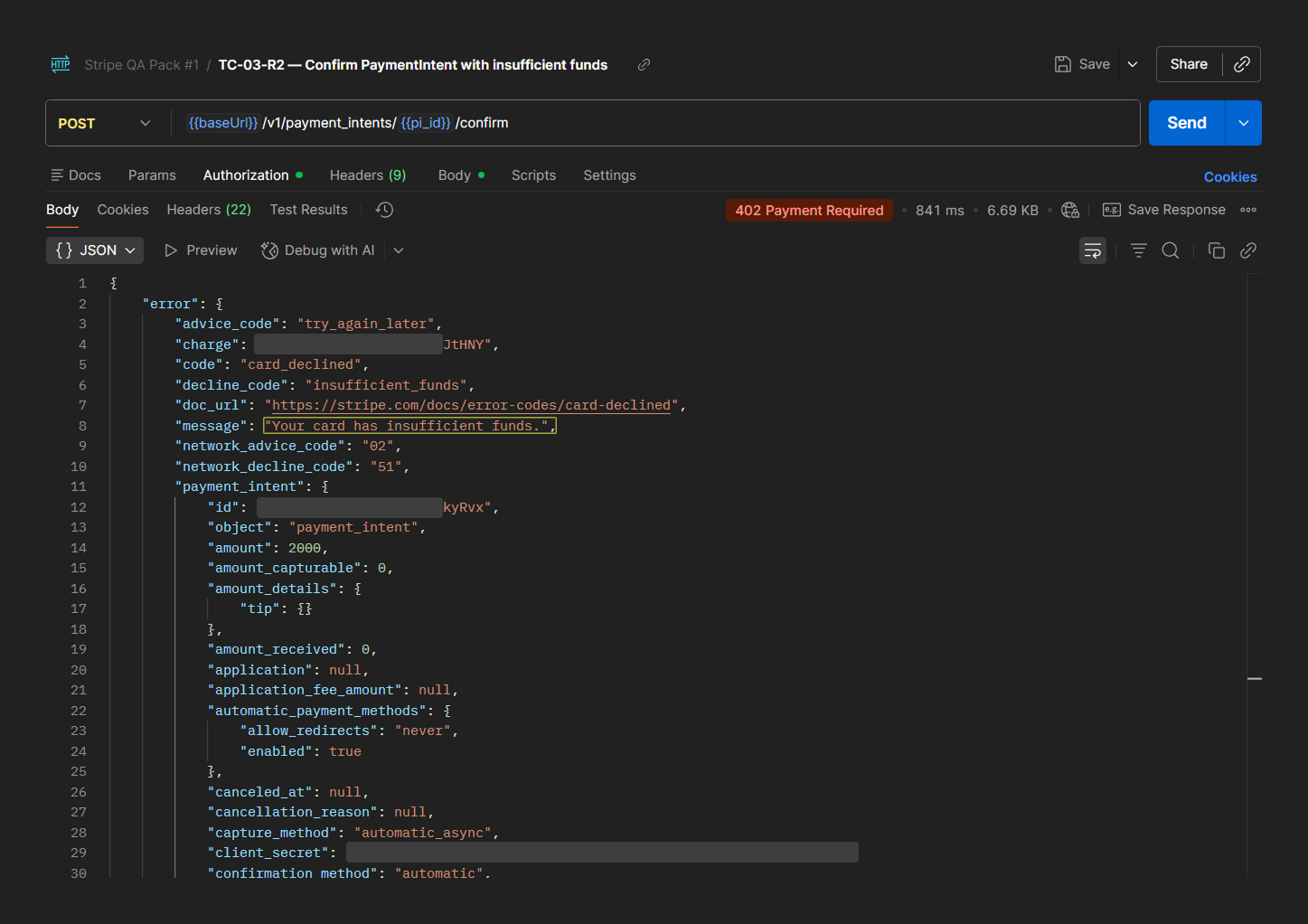Search within the response body
This screenshot has width=1308, height=924.
click(x=1171, y=250)
